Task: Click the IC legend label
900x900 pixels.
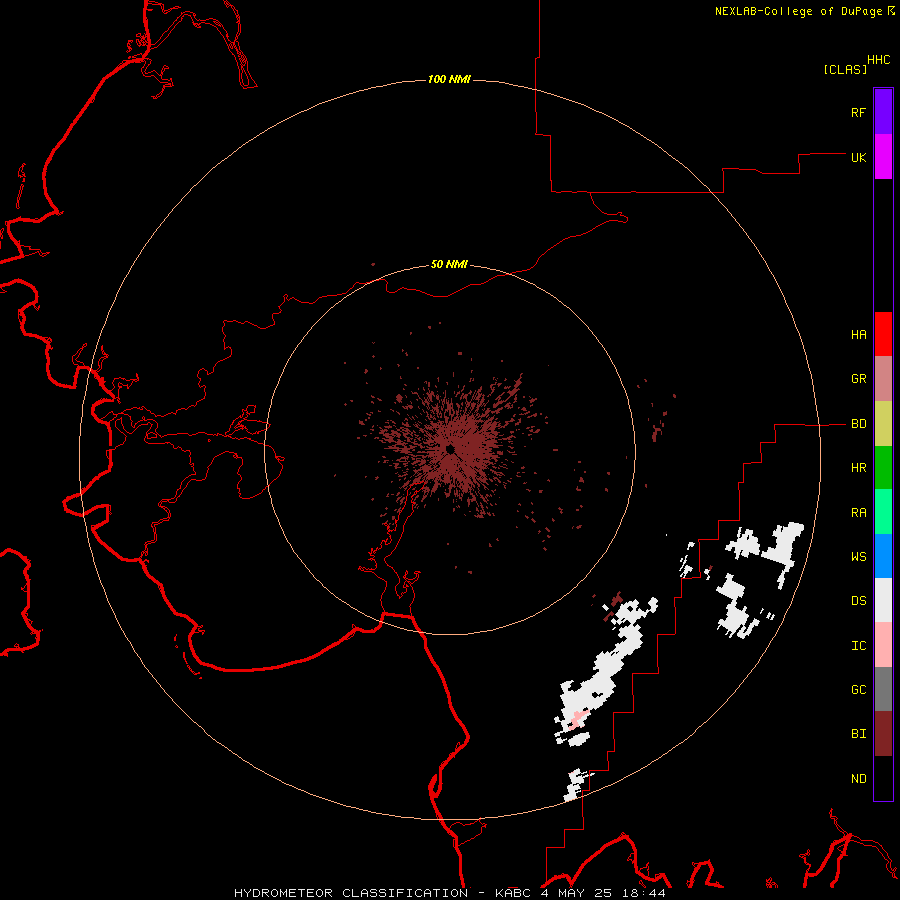Action: click(x=858, y=646)
